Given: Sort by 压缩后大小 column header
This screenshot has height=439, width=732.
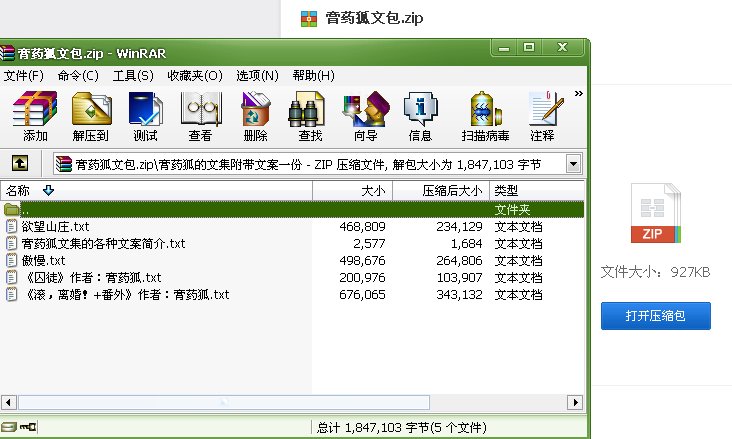Looking at the screenshot, I should tap(441, 191).
